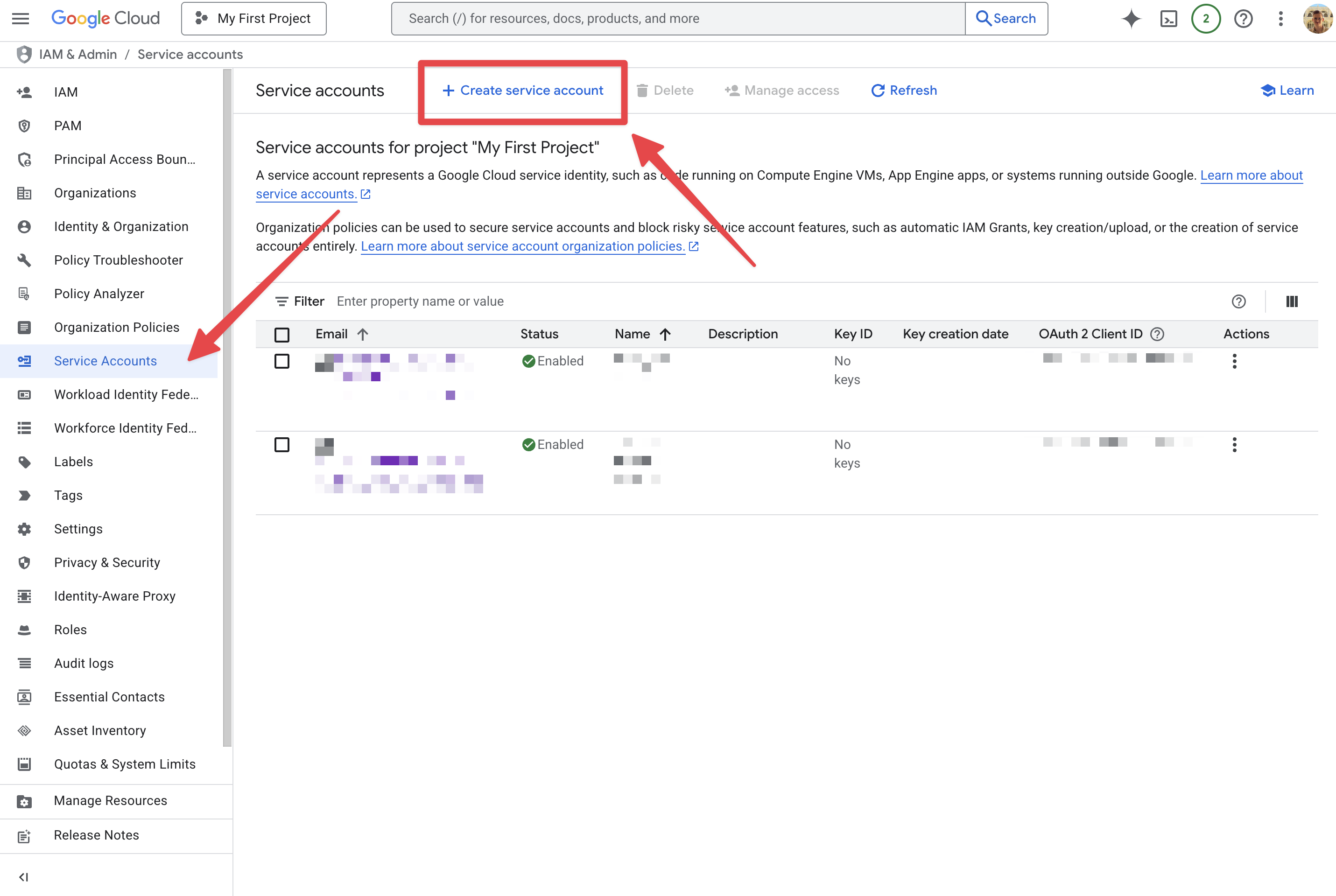Click the Filter properties input field
The image size is (1336, 896).
point(420,301)
